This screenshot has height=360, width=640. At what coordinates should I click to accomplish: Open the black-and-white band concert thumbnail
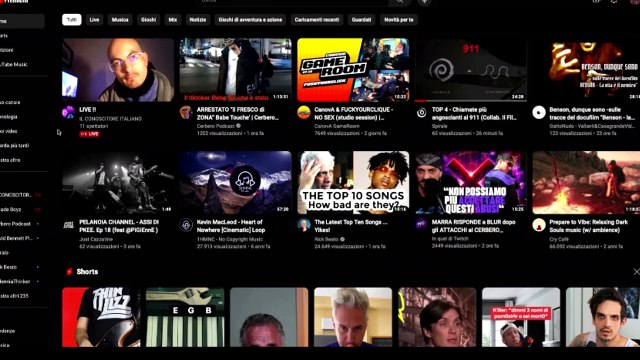pos(118,182)
